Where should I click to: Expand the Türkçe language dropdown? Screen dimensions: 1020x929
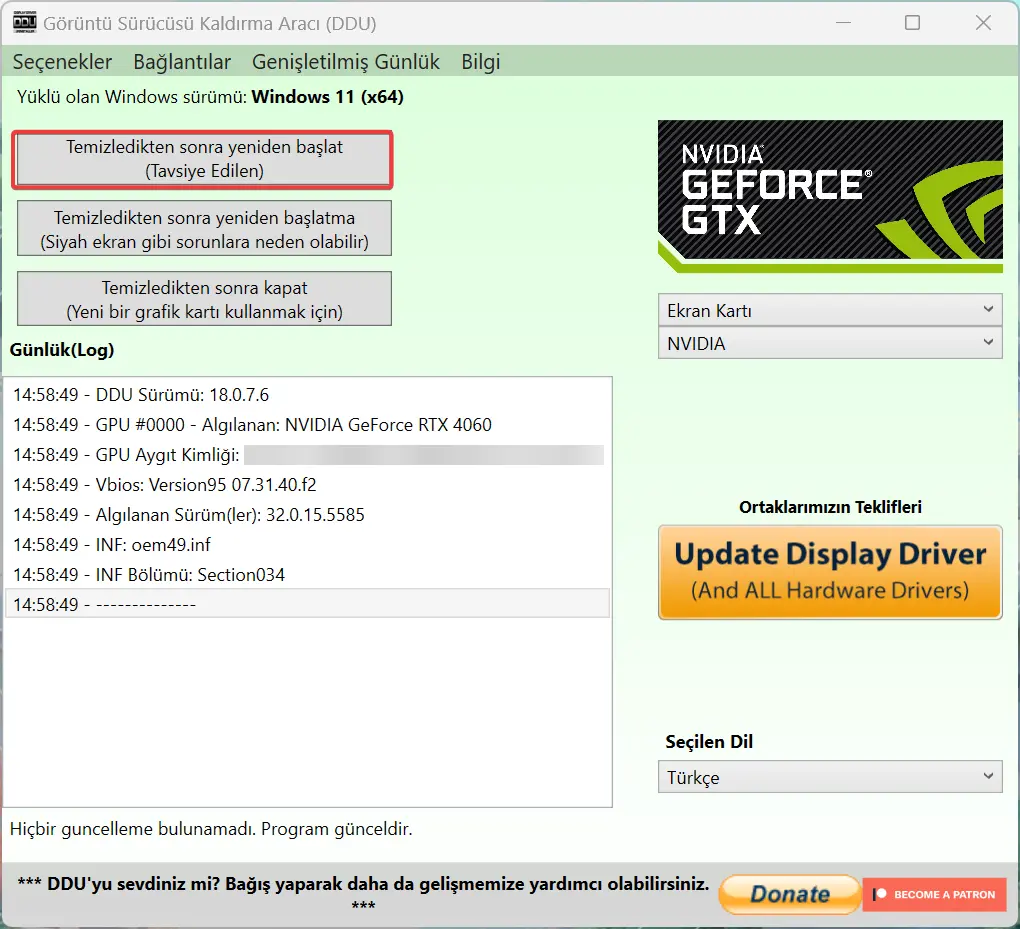[x=830, y=777]
